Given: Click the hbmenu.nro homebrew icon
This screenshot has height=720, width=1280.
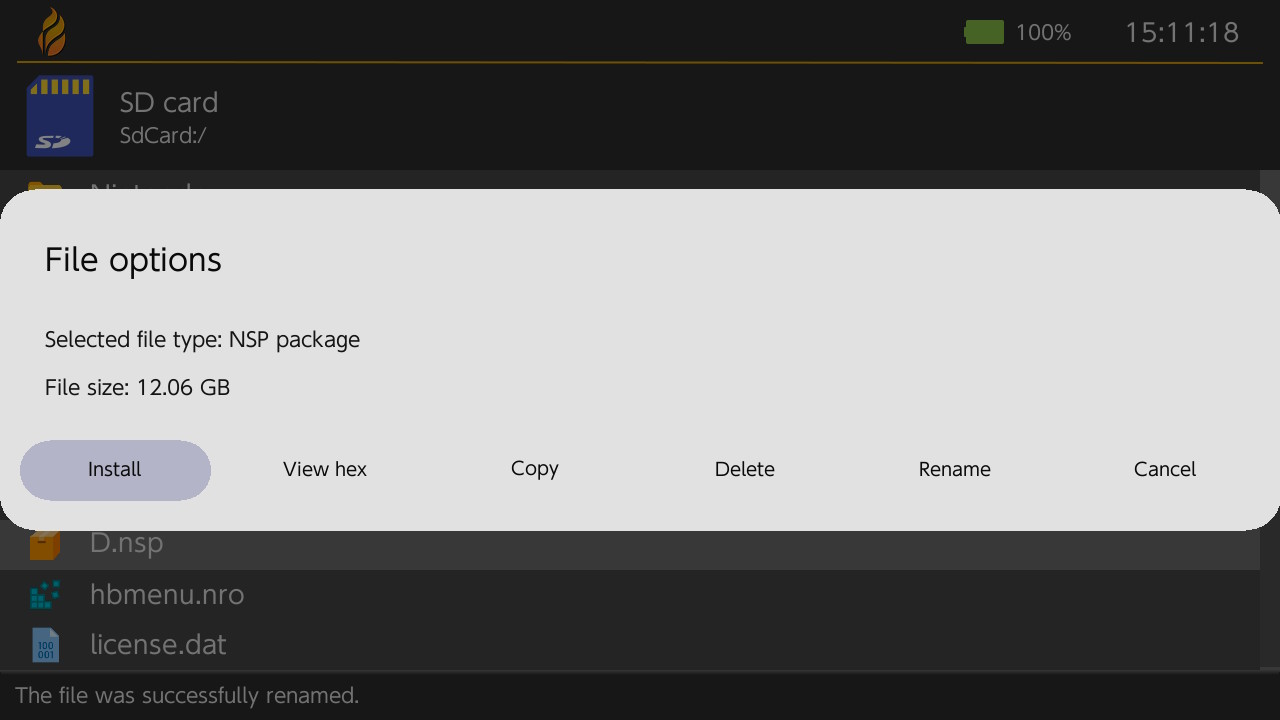Looking at the screenshot, I should click(x=45, y=595).
